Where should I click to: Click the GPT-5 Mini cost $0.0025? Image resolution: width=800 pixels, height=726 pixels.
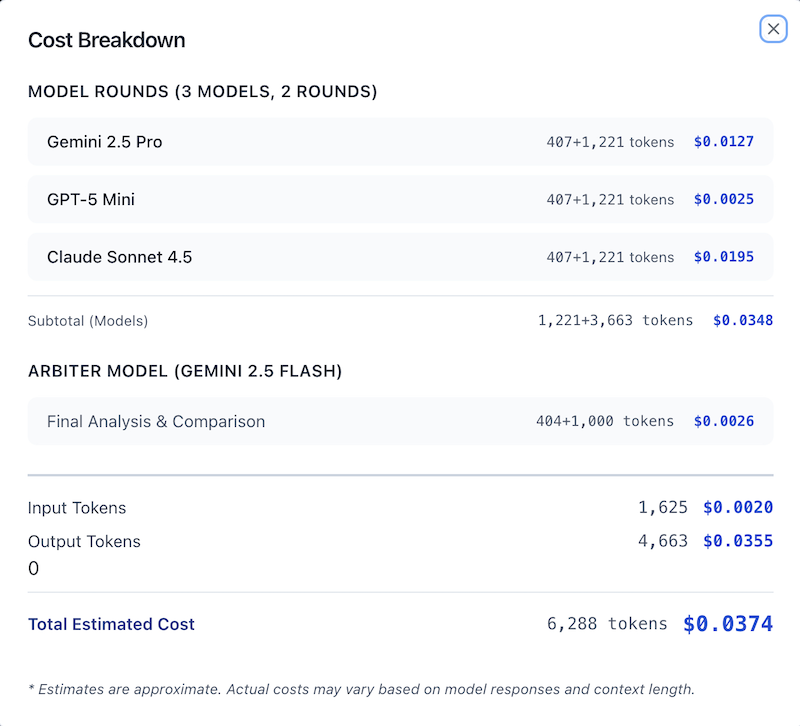724,200
